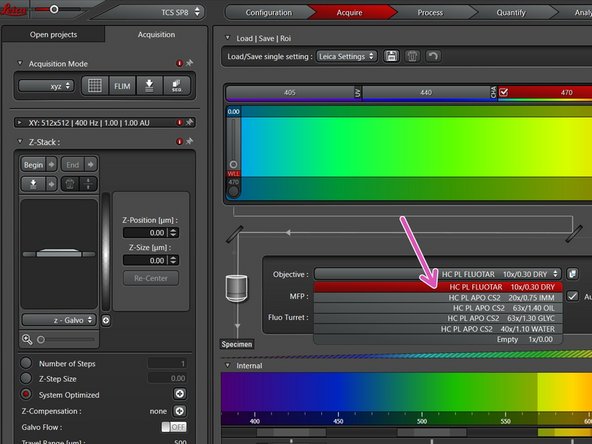Save the current setting with floppy icon

point(392,56)
